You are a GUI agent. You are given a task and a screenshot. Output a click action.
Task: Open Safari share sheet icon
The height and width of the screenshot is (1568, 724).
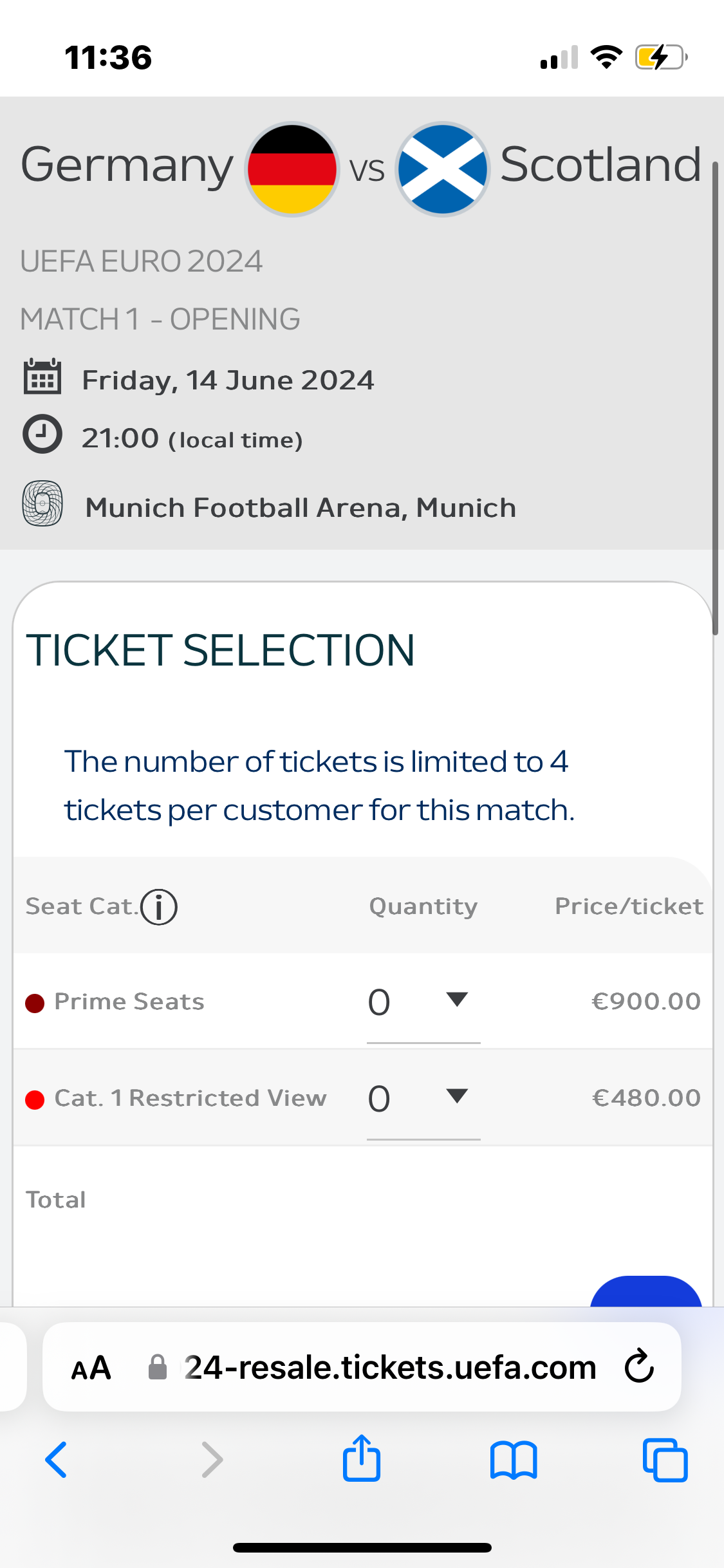[362, 1459]
